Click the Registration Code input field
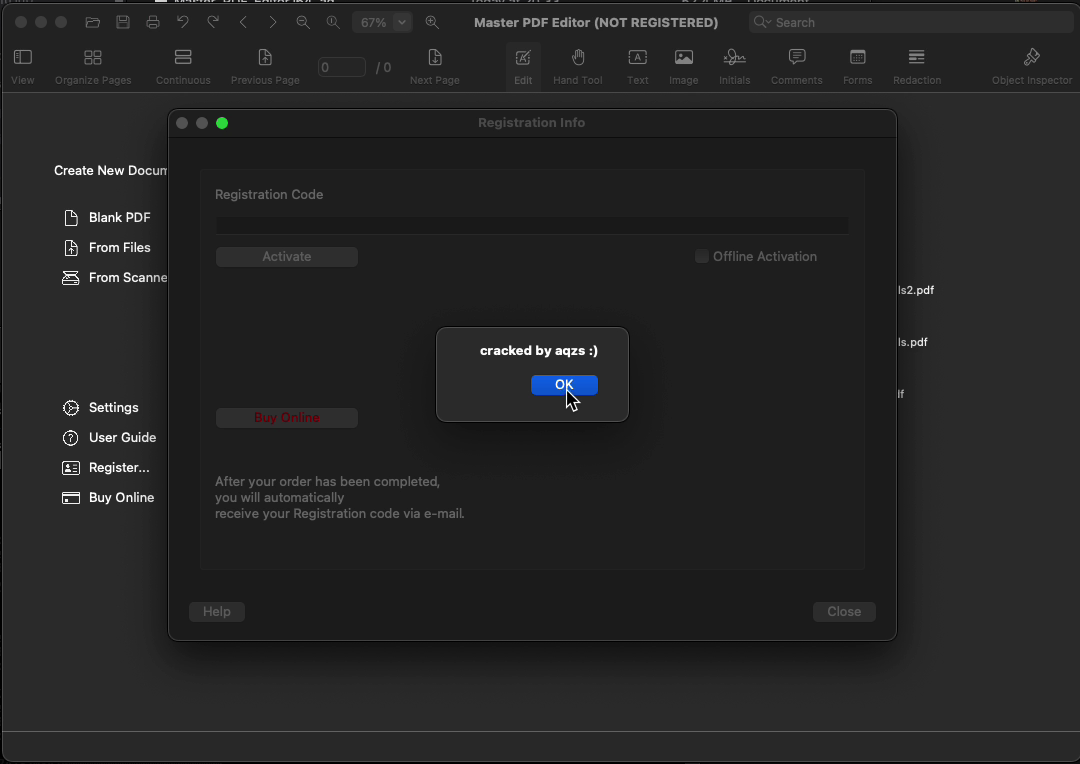1080x764 pixels. coord(532,226)
